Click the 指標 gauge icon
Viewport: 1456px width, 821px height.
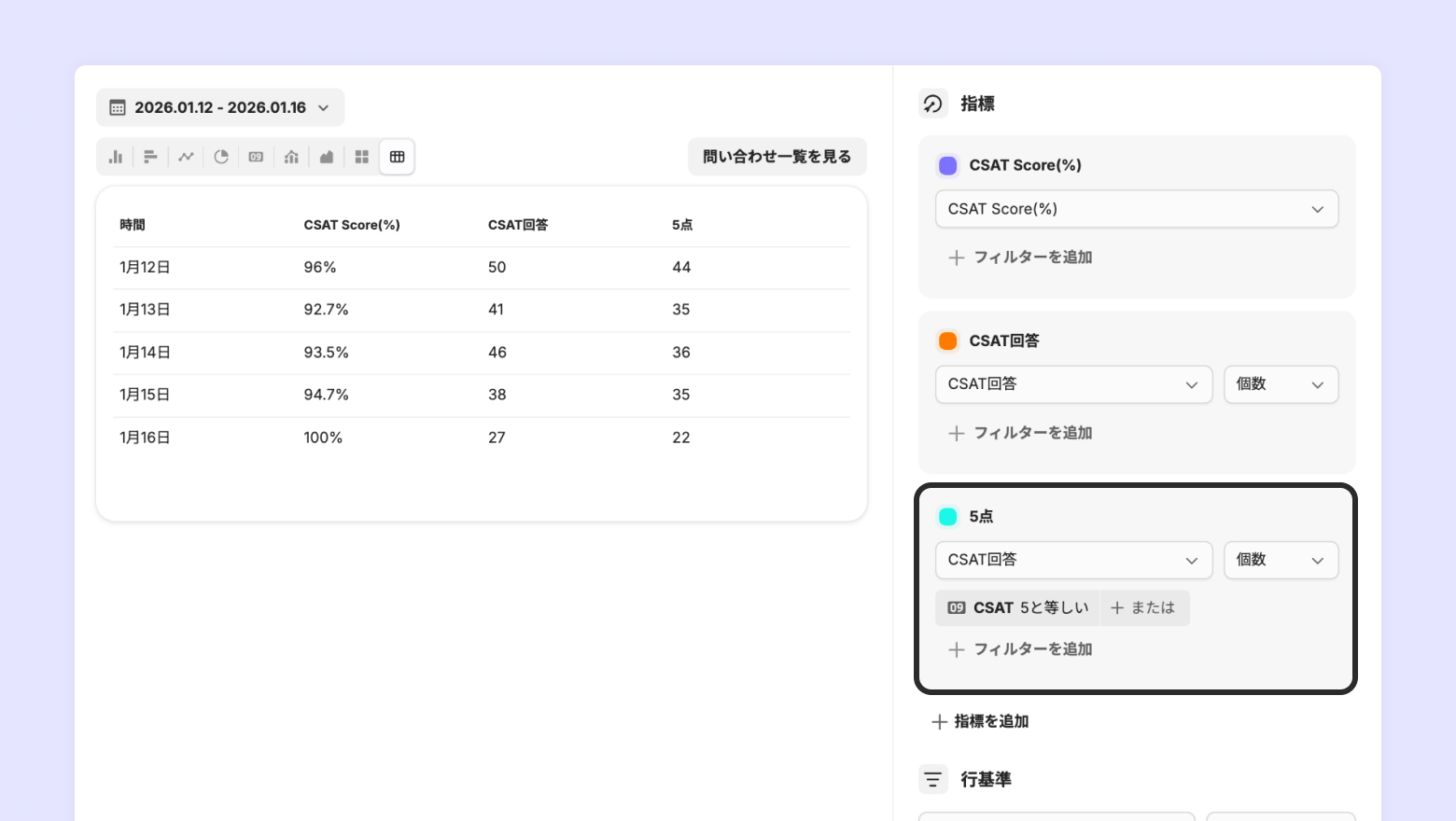(x=933, y=104)
